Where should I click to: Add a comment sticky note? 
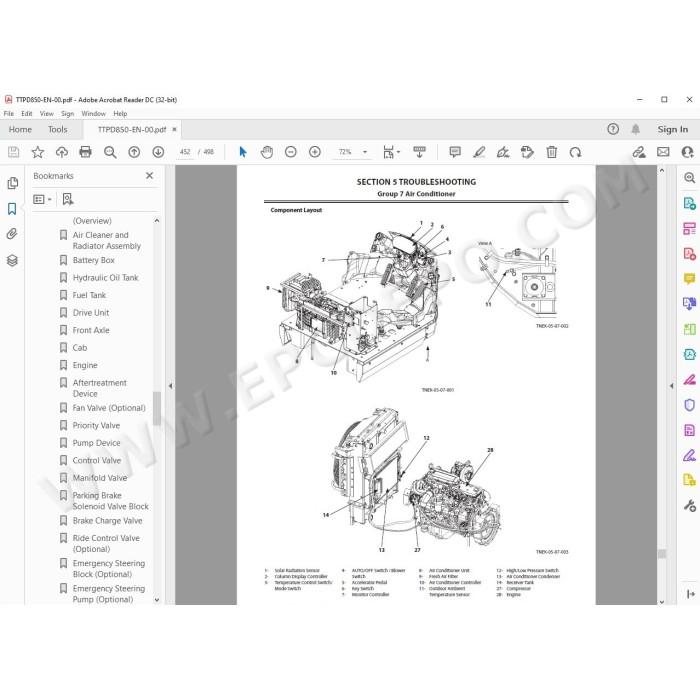[x=455, y=152]
